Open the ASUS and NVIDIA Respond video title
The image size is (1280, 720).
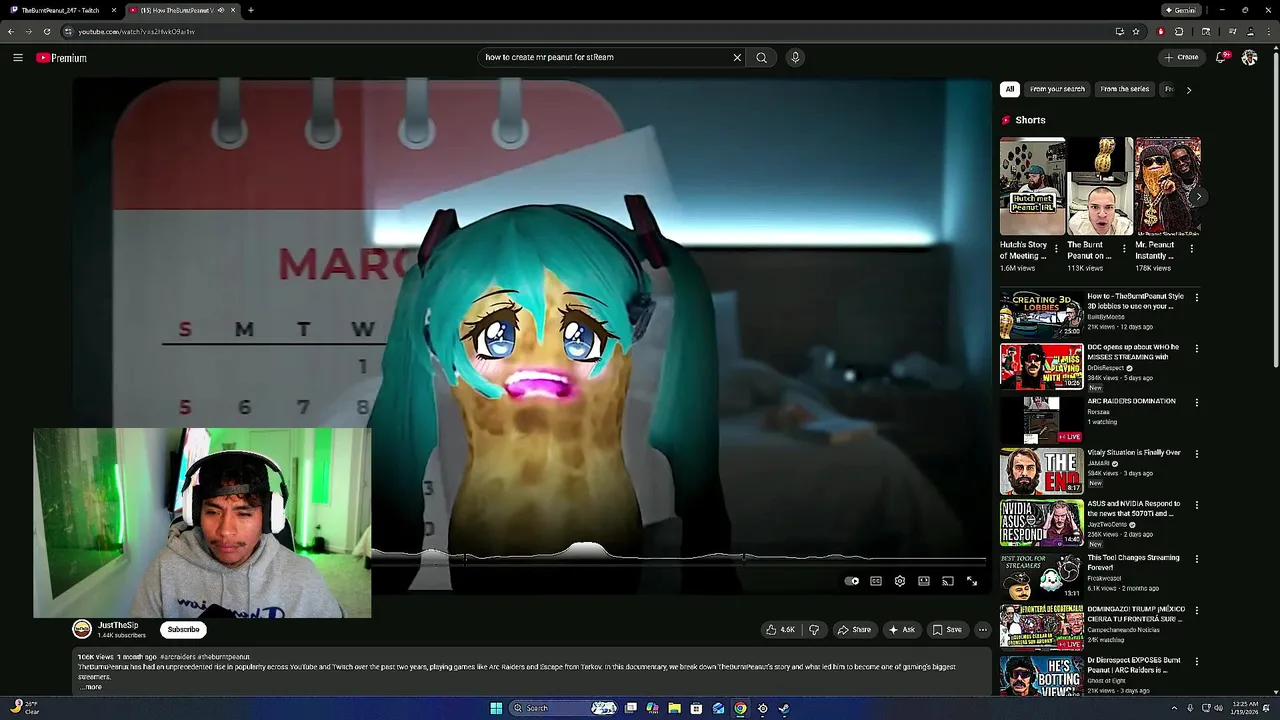(x=1134, y=508)
